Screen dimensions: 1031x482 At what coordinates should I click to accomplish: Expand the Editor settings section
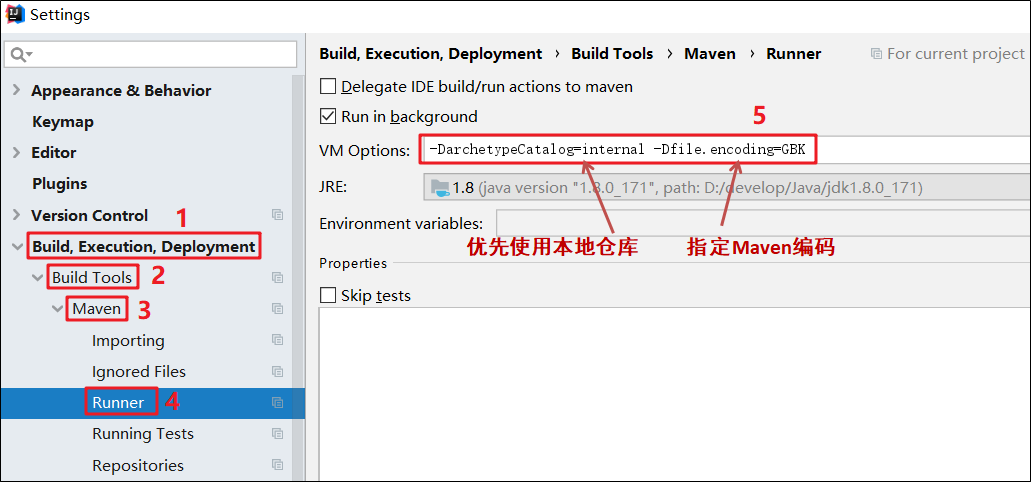[x=16, y=152]
